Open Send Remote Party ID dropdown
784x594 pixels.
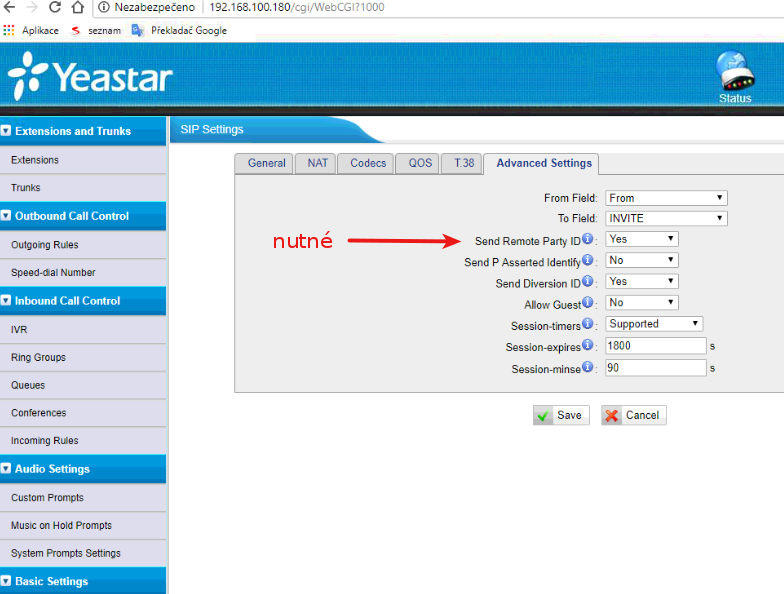point(642,239)
